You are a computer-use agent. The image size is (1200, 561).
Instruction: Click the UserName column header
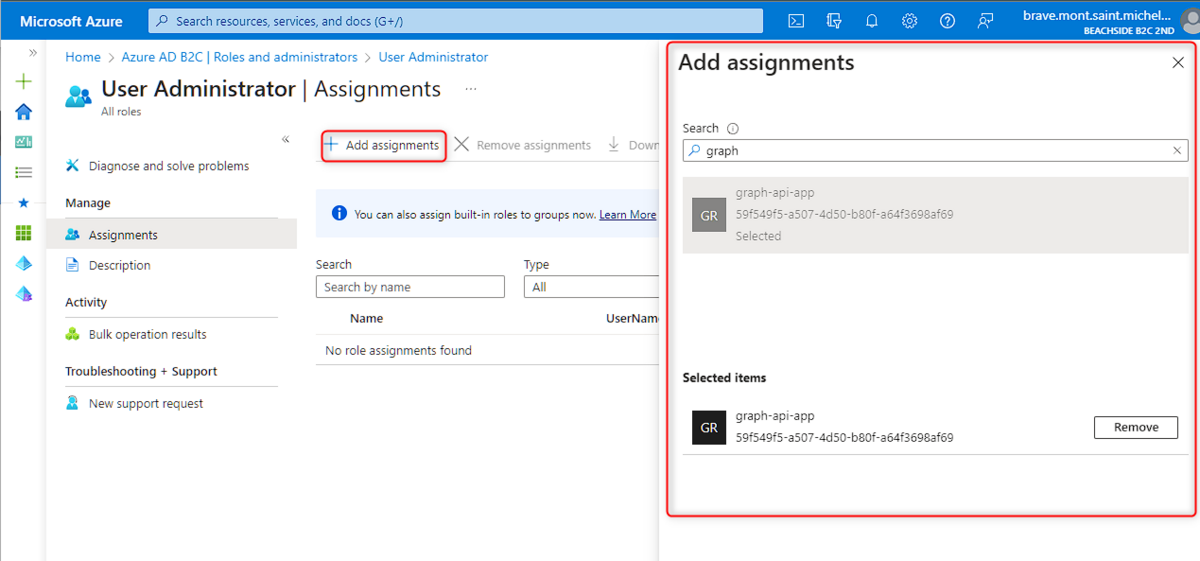point(633,318)
